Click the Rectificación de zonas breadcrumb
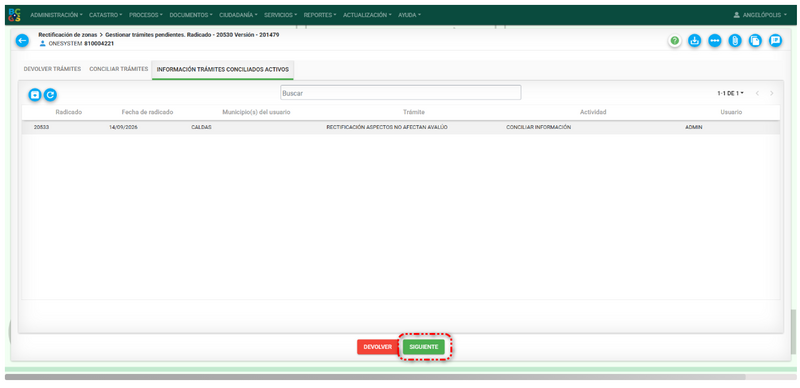 click(67, 35)
